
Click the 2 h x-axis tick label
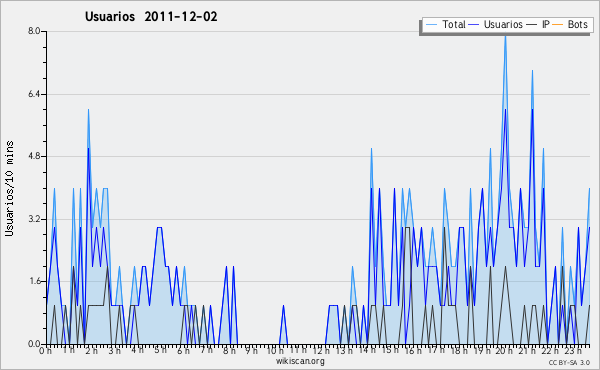click(92, 351)
